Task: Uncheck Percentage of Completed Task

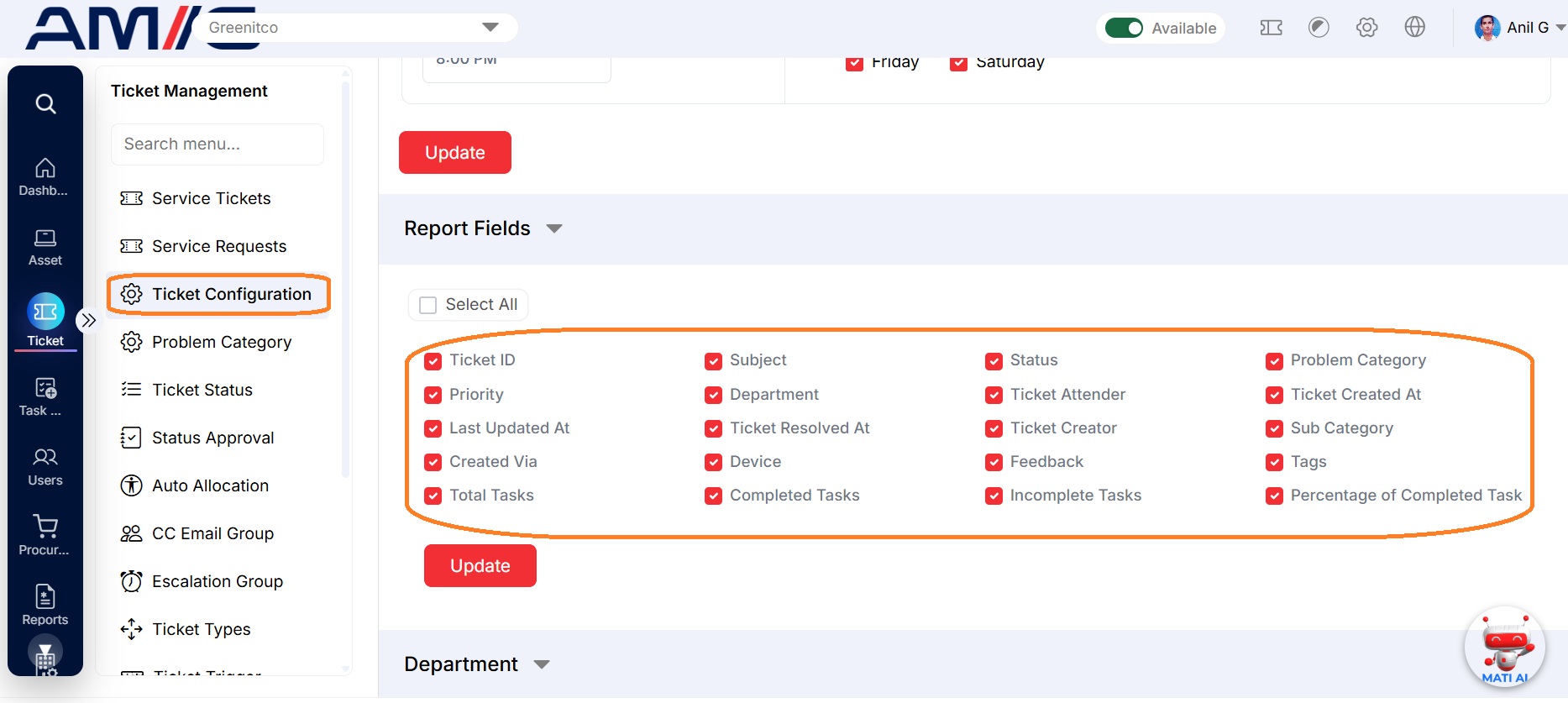Action: coord(1275,496)
